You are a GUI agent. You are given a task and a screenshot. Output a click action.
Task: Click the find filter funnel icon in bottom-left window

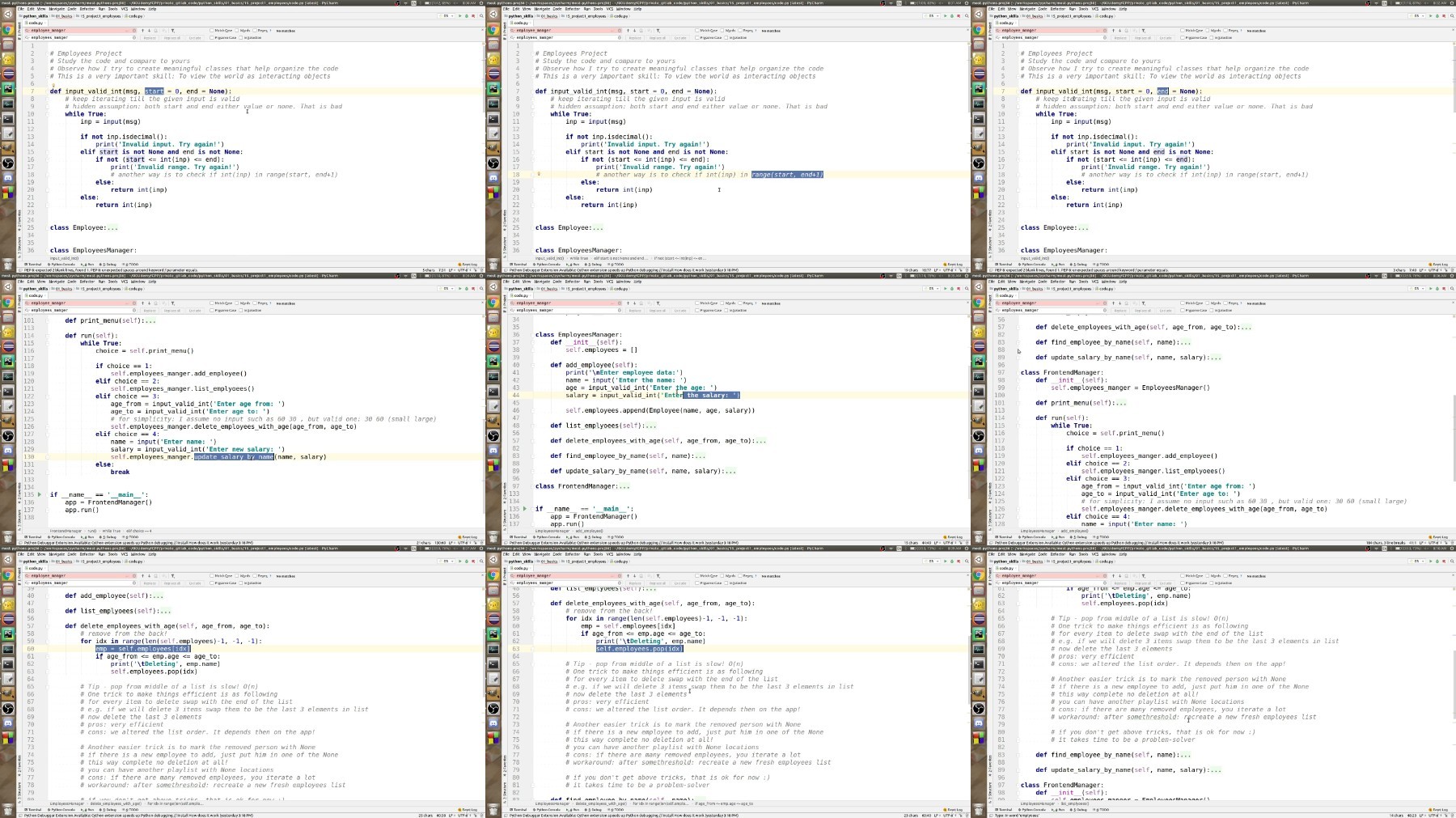pos(172,576)
